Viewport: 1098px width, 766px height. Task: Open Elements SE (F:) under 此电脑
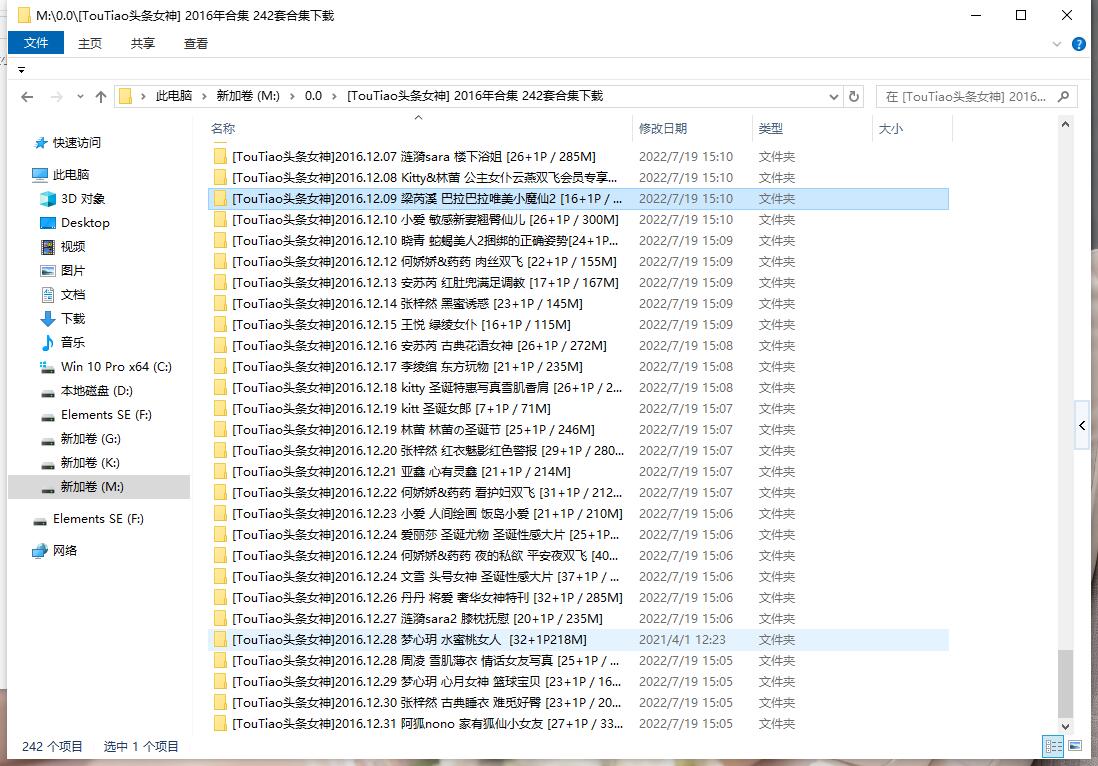tap(106, 415)
